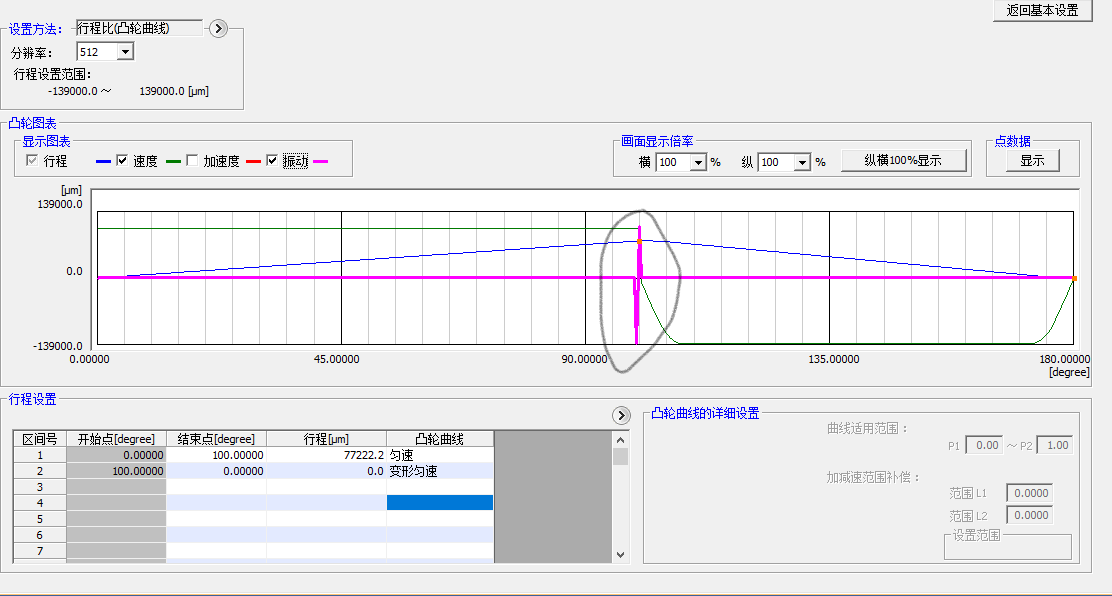1112x596 pixels.
Task: Click the 显示 button under 点数据
Action: pyautogui.click(x=1031, y=160)
